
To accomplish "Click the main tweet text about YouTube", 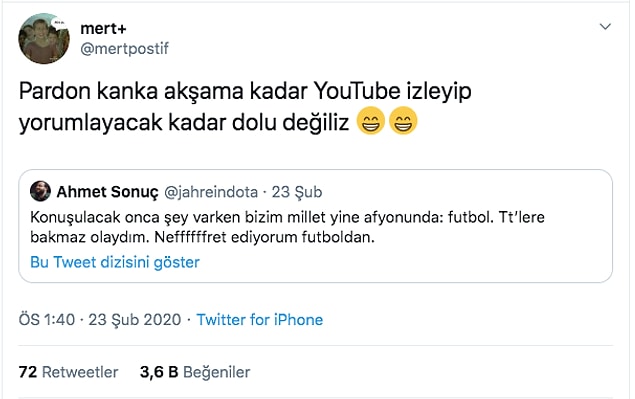I will pyautogui.click(x=245, y=107).
